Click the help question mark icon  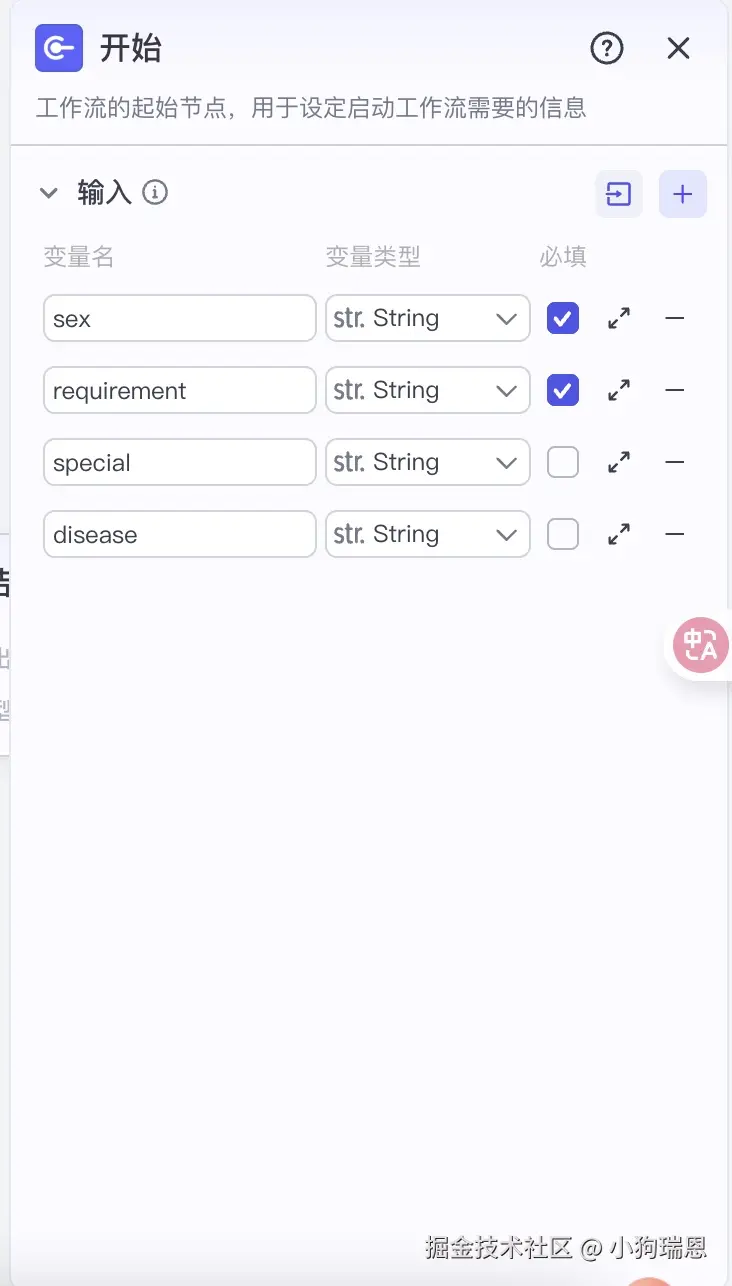607,48
